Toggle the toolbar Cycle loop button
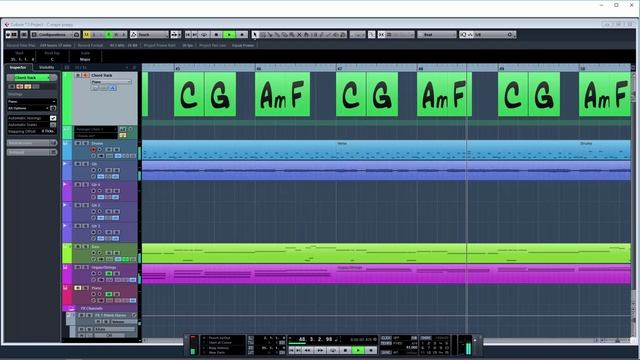The width and height of the screenshot is (640, 360). pyautogui.click(x=204, y=35)
